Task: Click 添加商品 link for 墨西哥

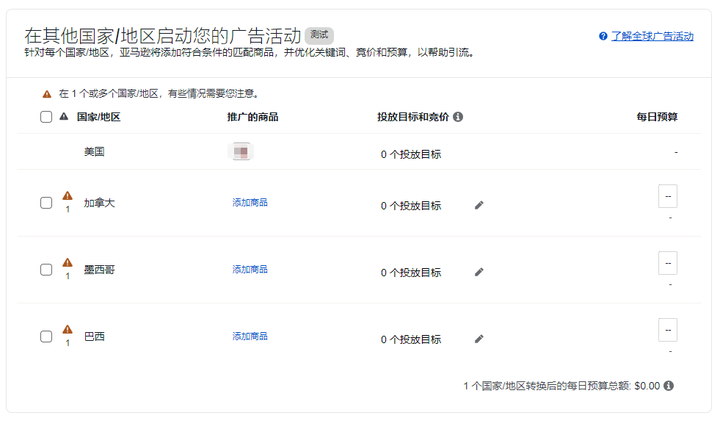Action: [x=250, y=270]
